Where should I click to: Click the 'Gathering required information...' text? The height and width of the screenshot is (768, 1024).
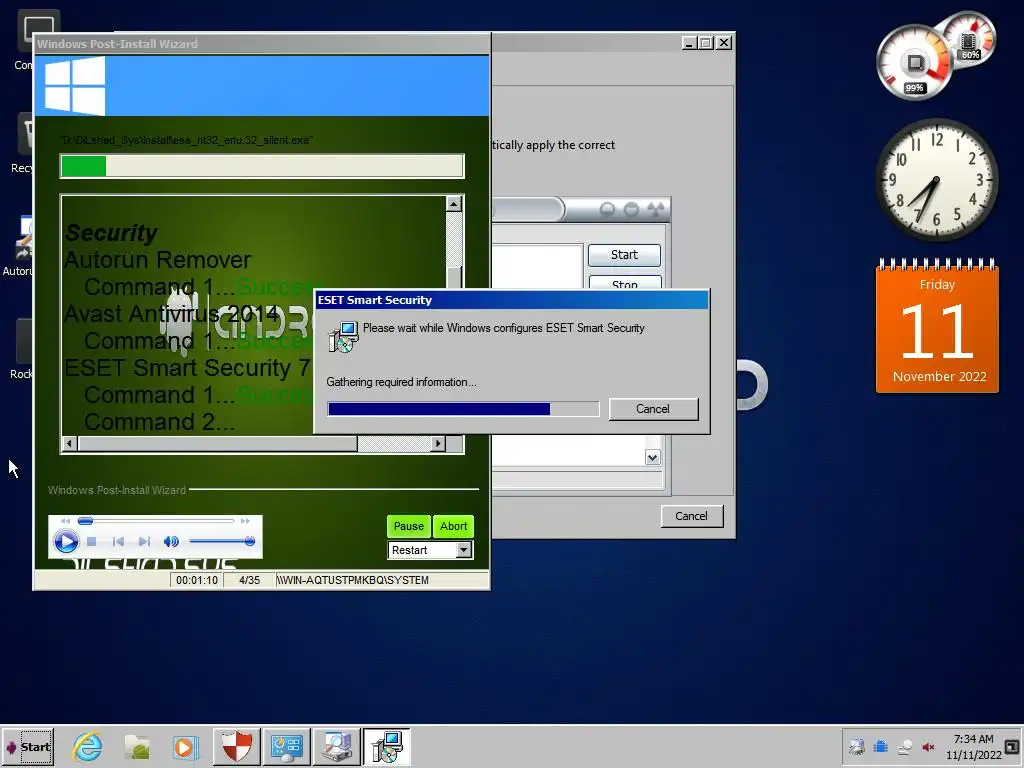(x=401, y=382)
